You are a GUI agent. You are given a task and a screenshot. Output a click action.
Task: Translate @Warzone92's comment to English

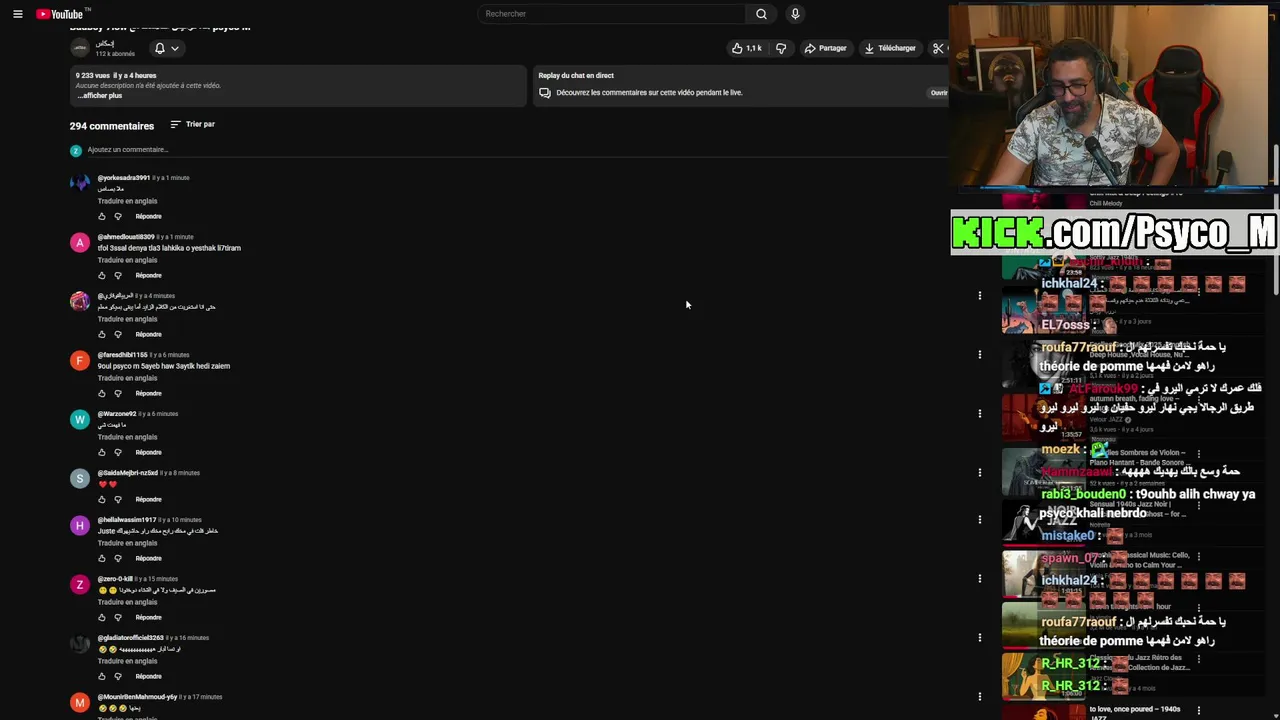pos(127,437)
